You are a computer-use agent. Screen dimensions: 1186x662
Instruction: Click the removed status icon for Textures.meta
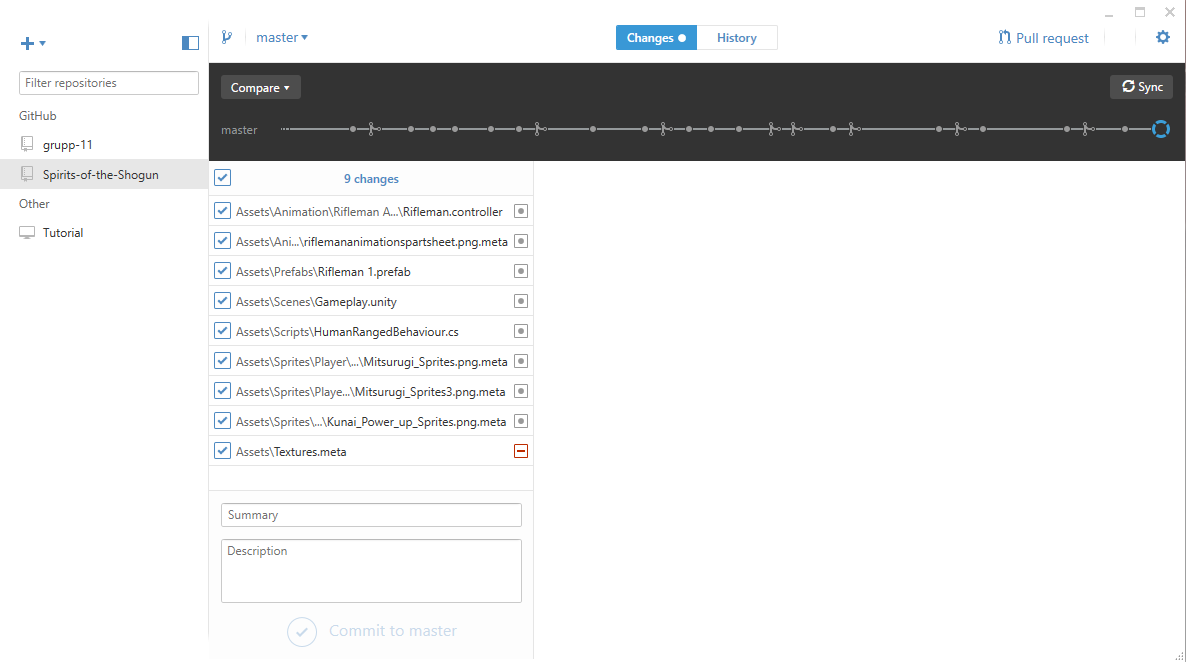pos(520,450)
